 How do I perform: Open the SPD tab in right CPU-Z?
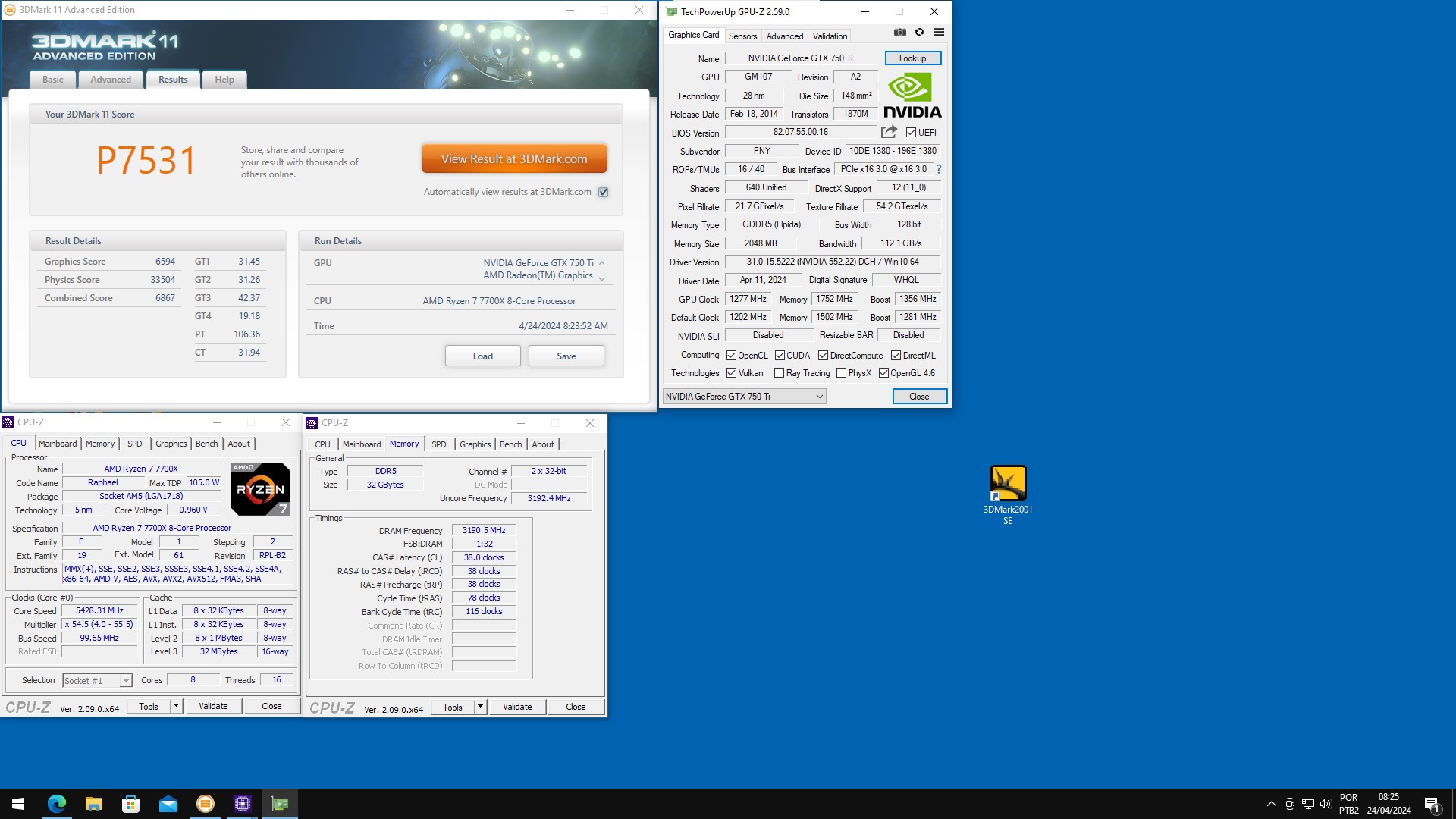pos(438,444)
